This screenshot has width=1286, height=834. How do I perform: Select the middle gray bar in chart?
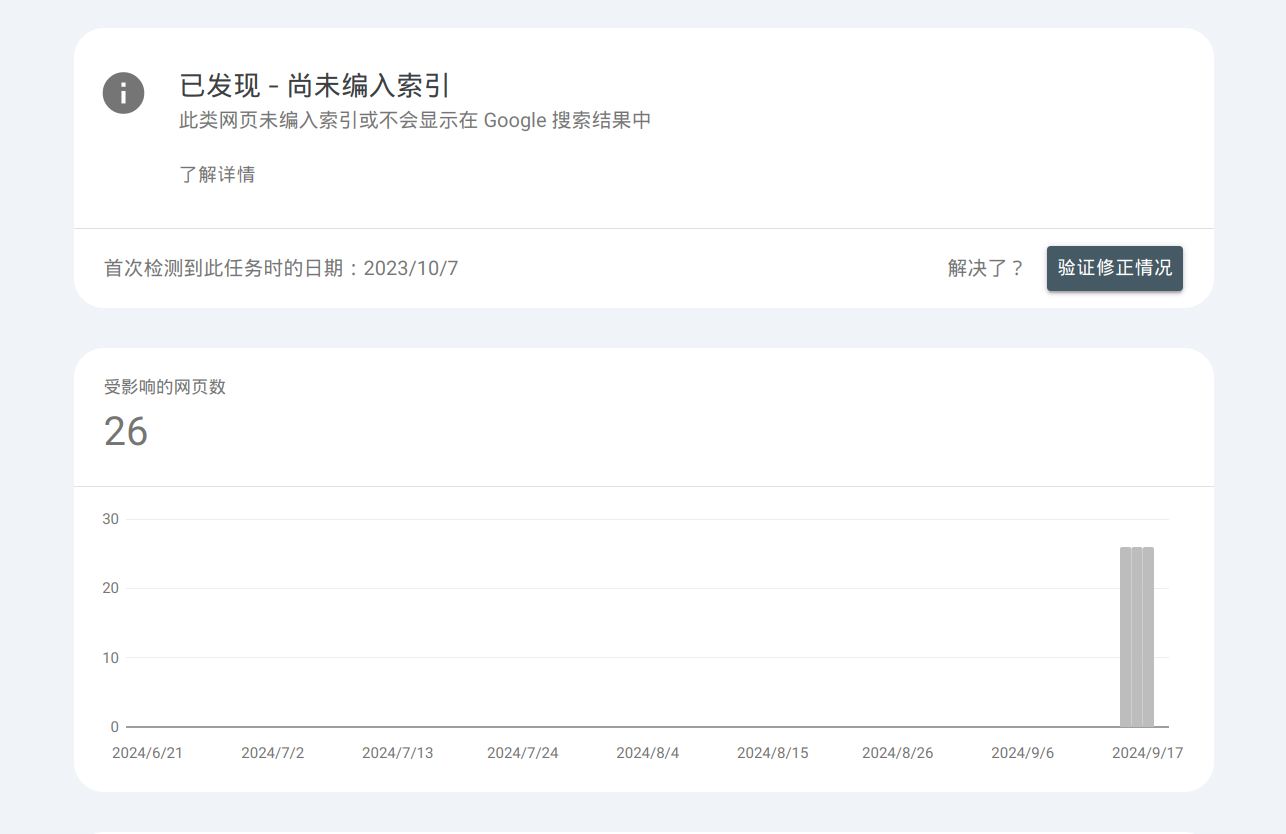[1137, 637]
